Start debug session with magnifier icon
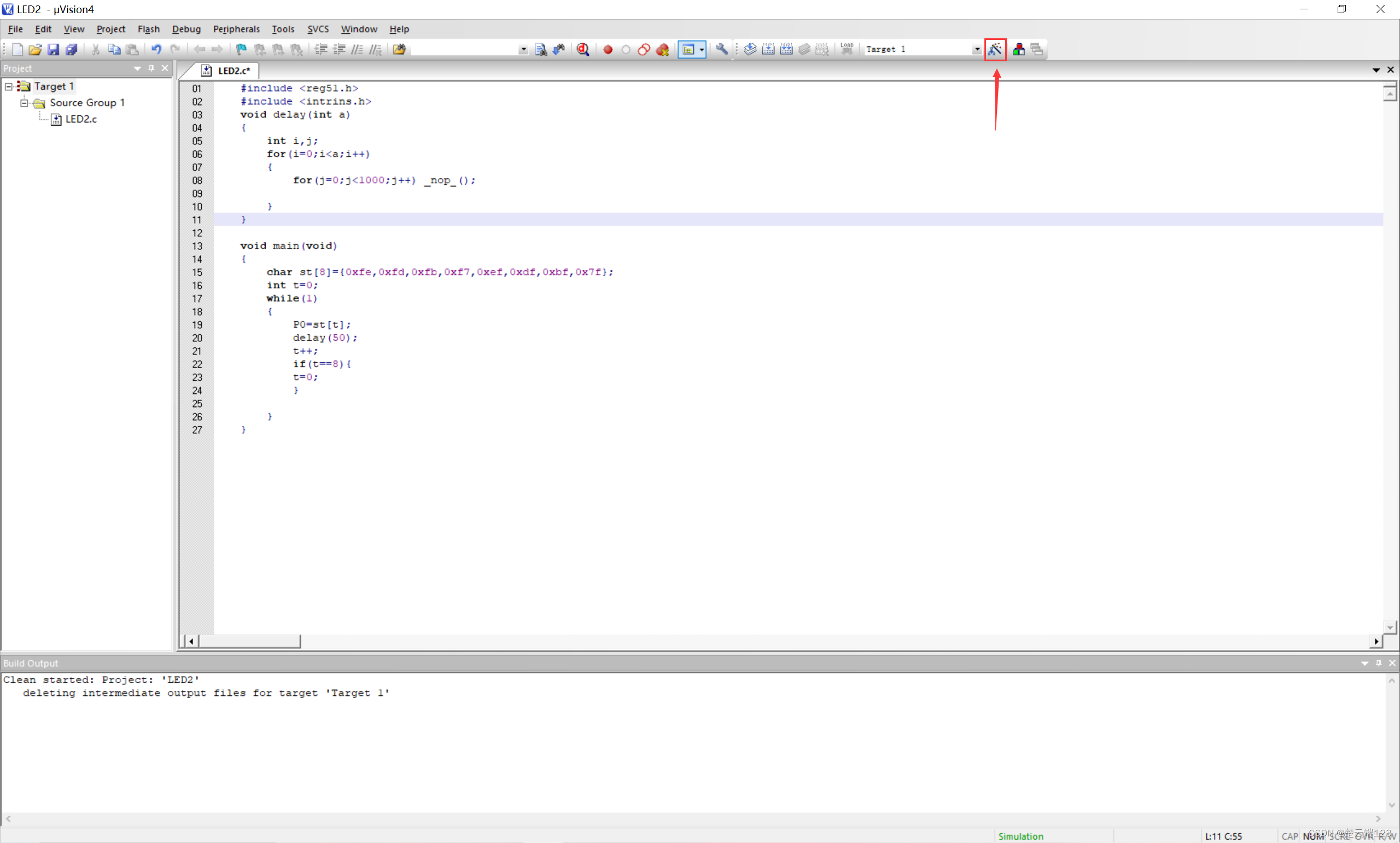Viewport: 1400px width, 843px height. pyautogui.click(x=582, y=49)
